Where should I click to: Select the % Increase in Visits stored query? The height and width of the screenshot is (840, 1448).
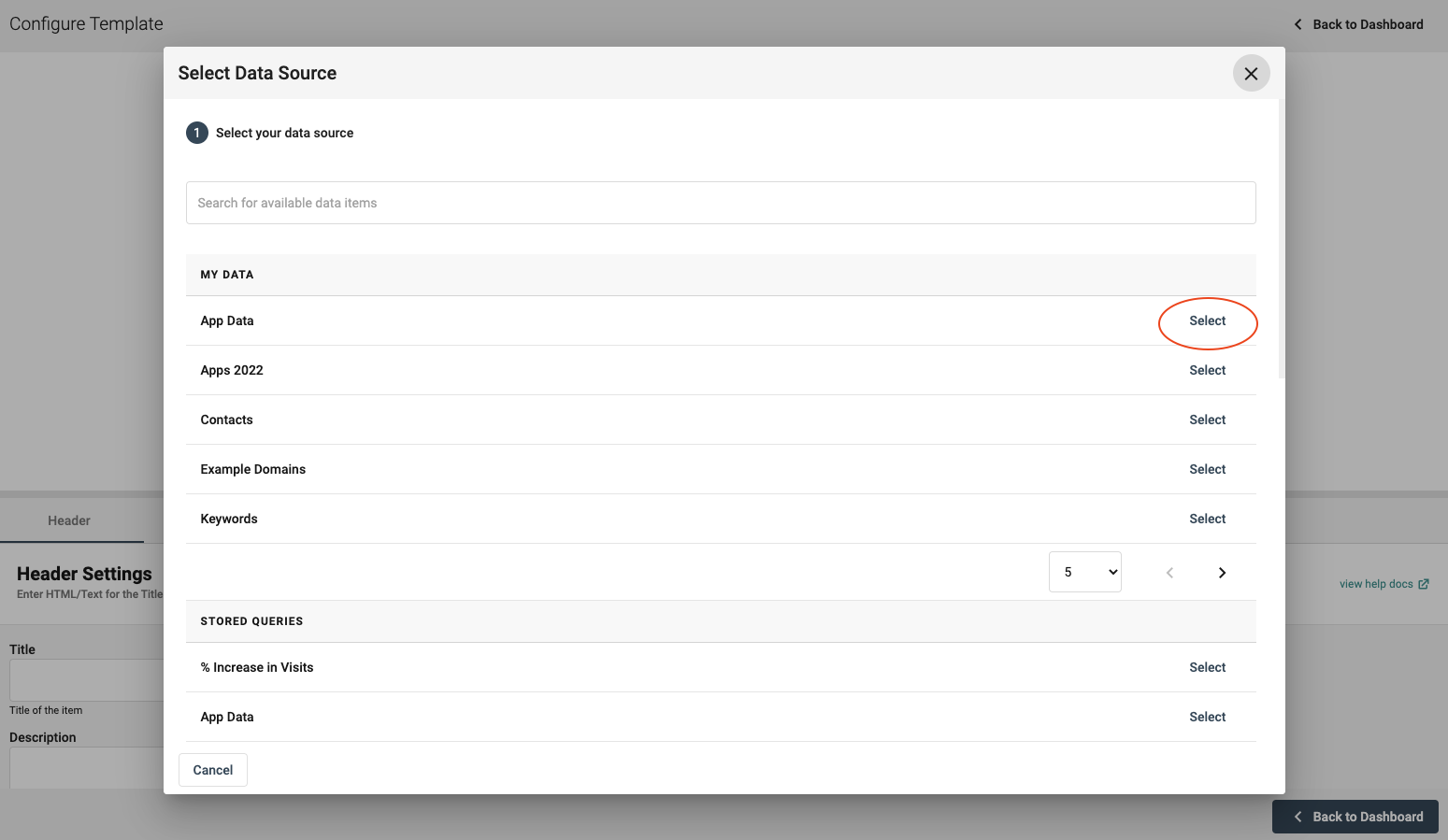point(1207,667)
